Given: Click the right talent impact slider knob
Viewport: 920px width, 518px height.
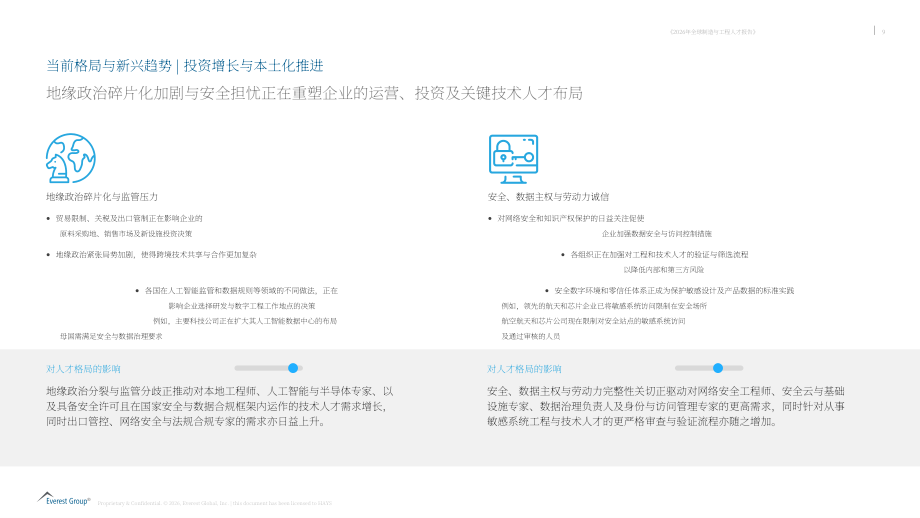Looking at the screenshot, I should [718, 368].
